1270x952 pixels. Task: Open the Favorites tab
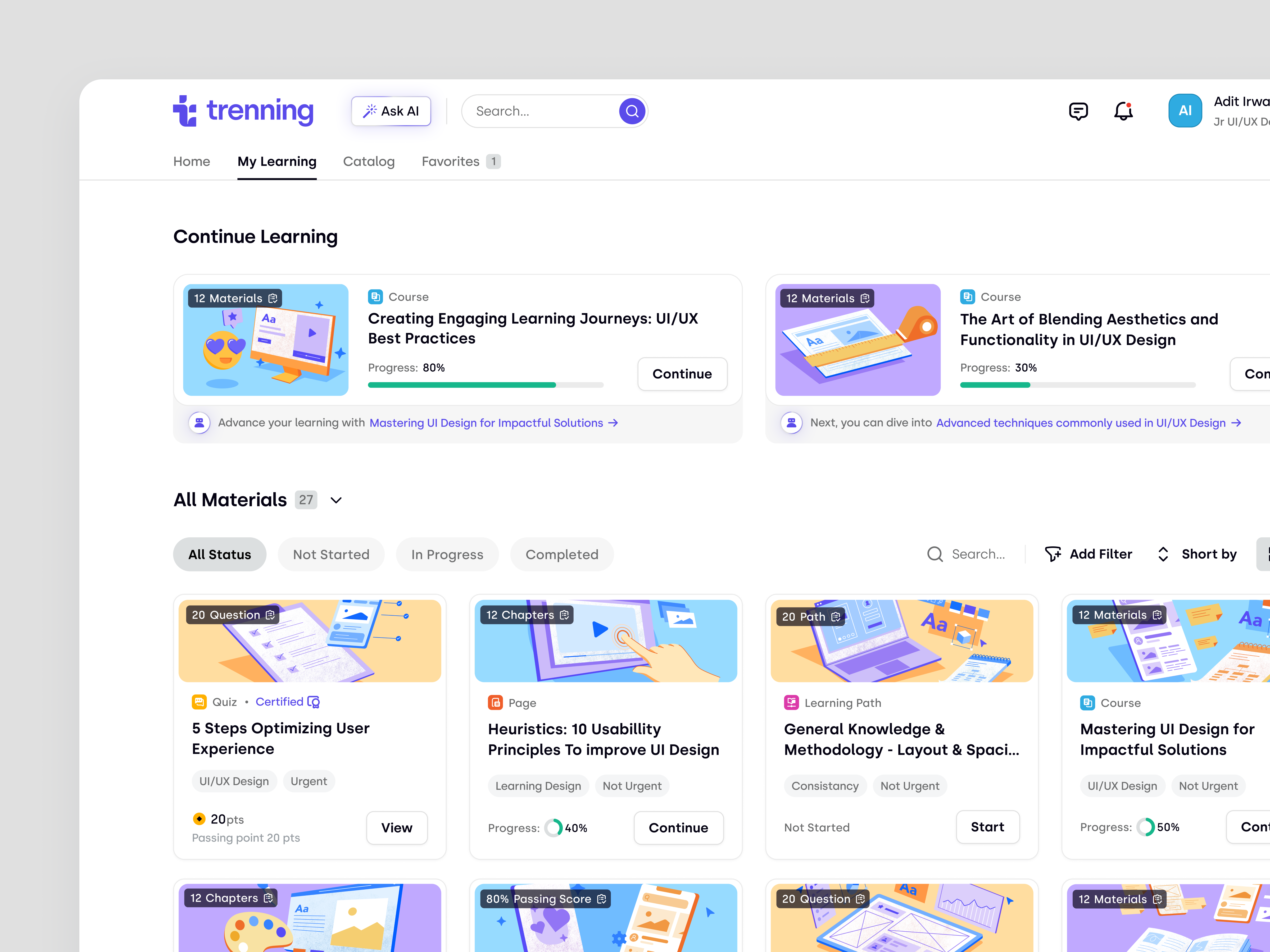coord(451,161)
